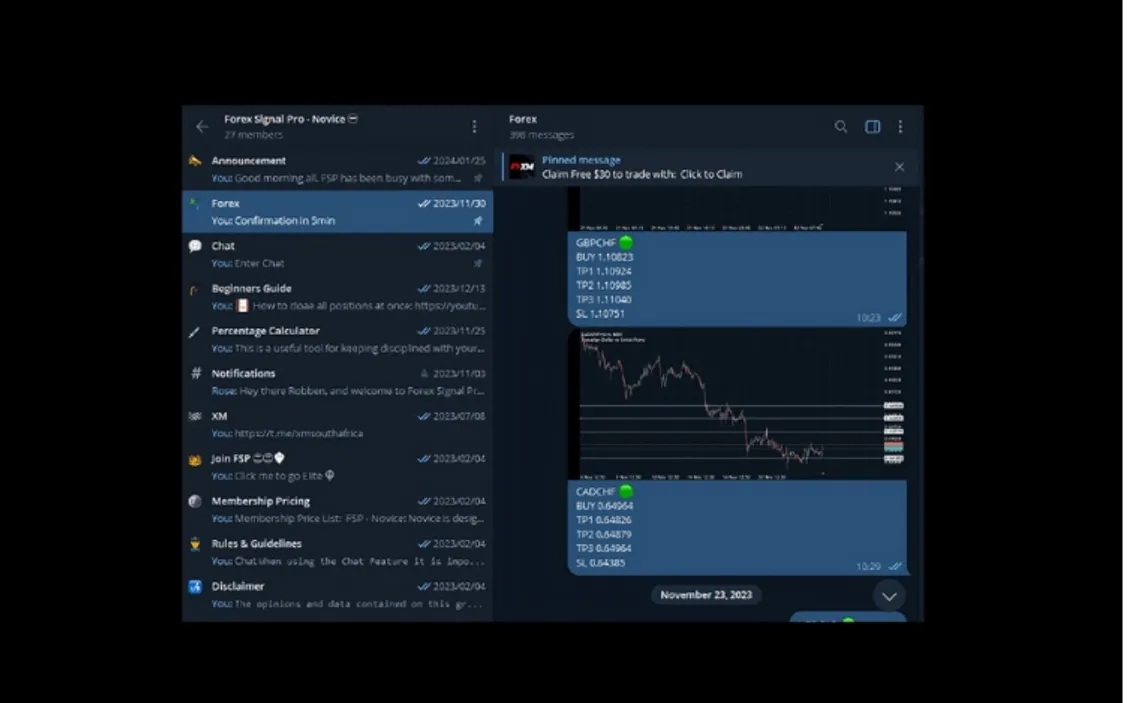
Task: Click the Chat speech bubble icon
Action: coord(195,246)
